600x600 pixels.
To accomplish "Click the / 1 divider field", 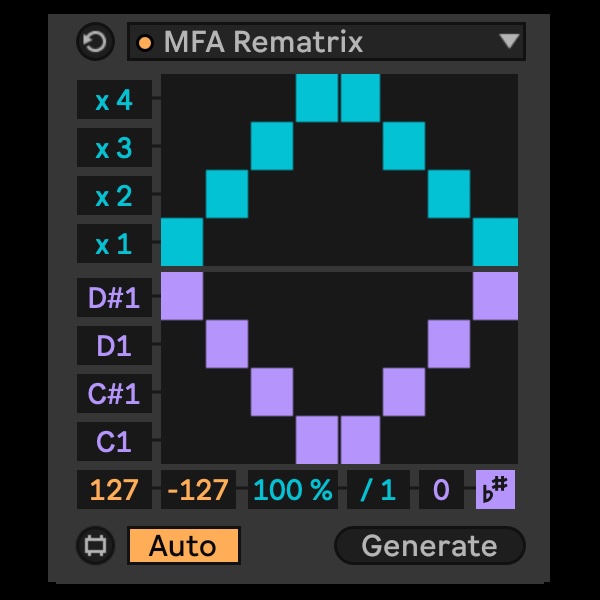I will pyautogui.click(x=377, y=490).
